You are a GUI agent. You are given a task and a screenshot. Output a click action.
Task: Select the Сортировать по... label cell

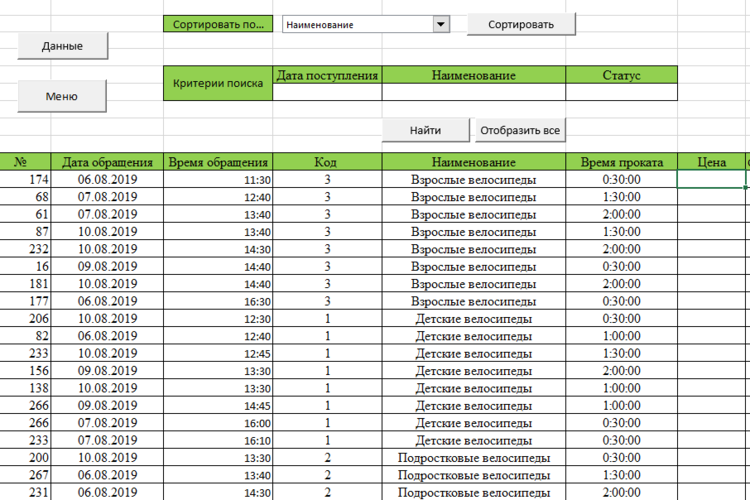click(218, 24)
